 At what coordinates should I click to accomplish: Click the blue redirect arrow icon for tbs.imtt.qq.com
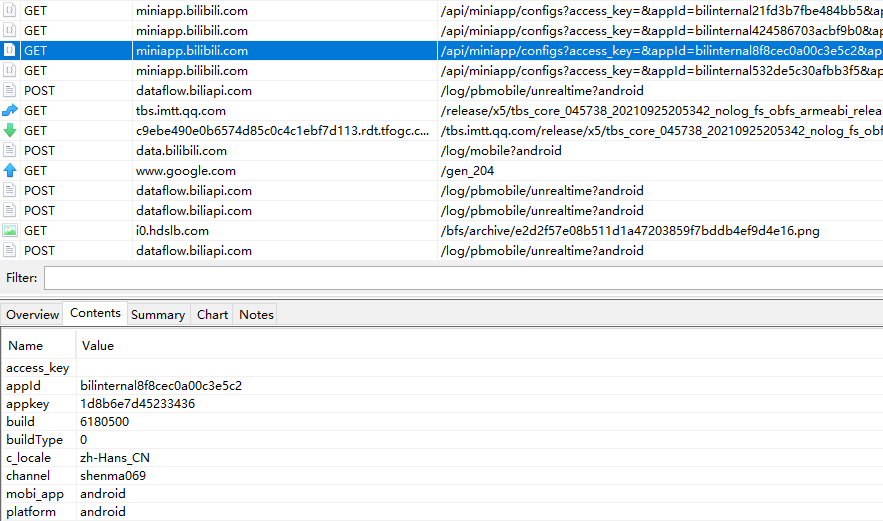[10, 110]
